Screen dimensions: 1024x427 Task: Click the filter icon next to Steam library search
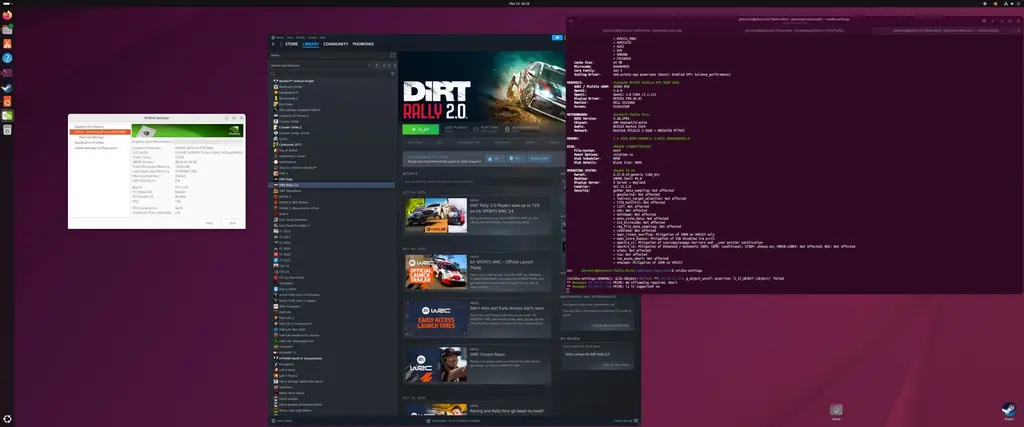click(392, 74)
